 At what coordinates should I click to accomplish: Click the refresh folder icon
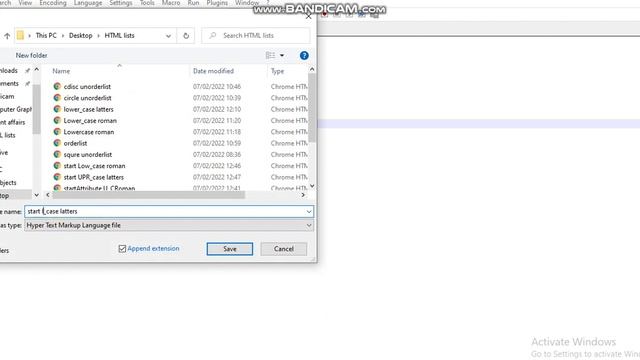click(186, 36)
